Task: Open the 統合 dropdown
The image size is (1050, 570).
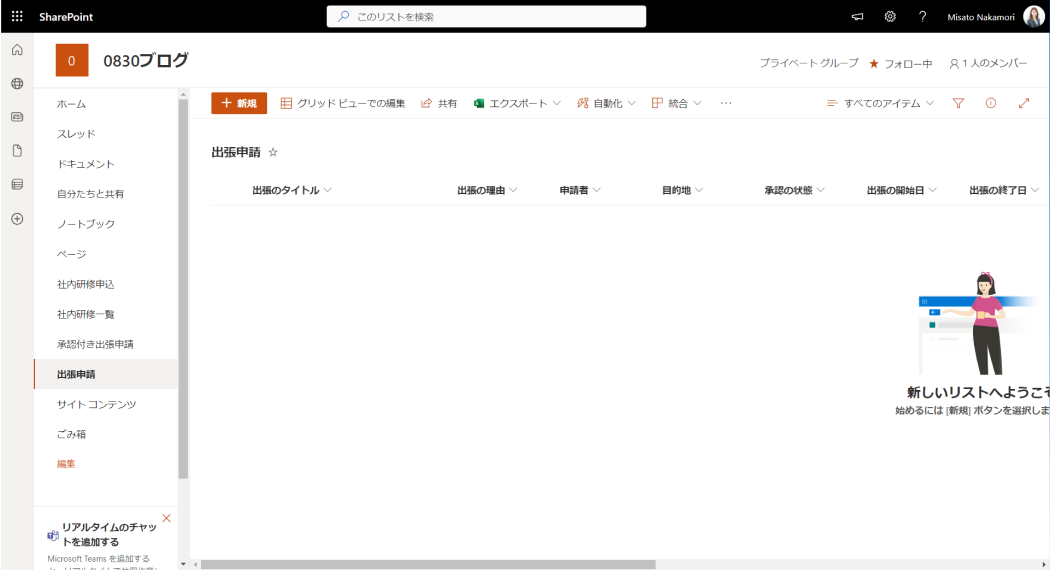Action: pos(676,103)
